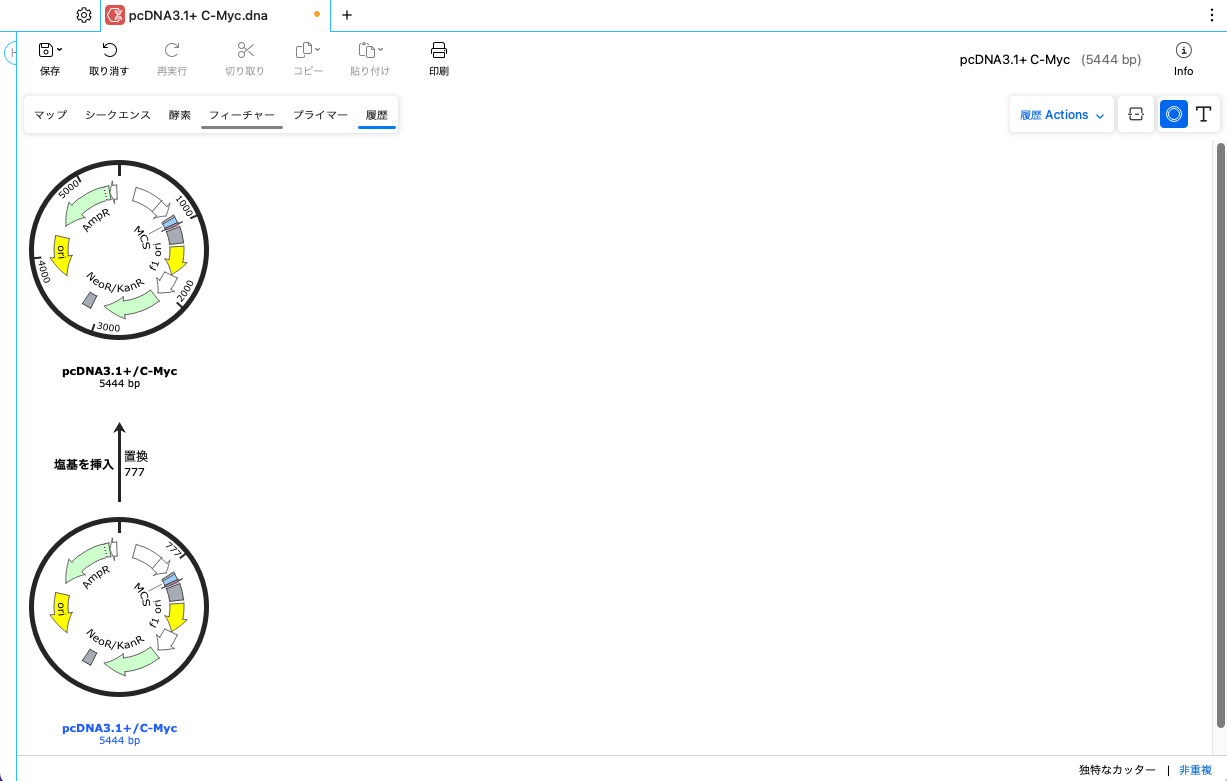The width and height of the screenshot is (1227, 781).
Task: Click the 再実行 (Redo) arrow icon
Action: [172, 50]
